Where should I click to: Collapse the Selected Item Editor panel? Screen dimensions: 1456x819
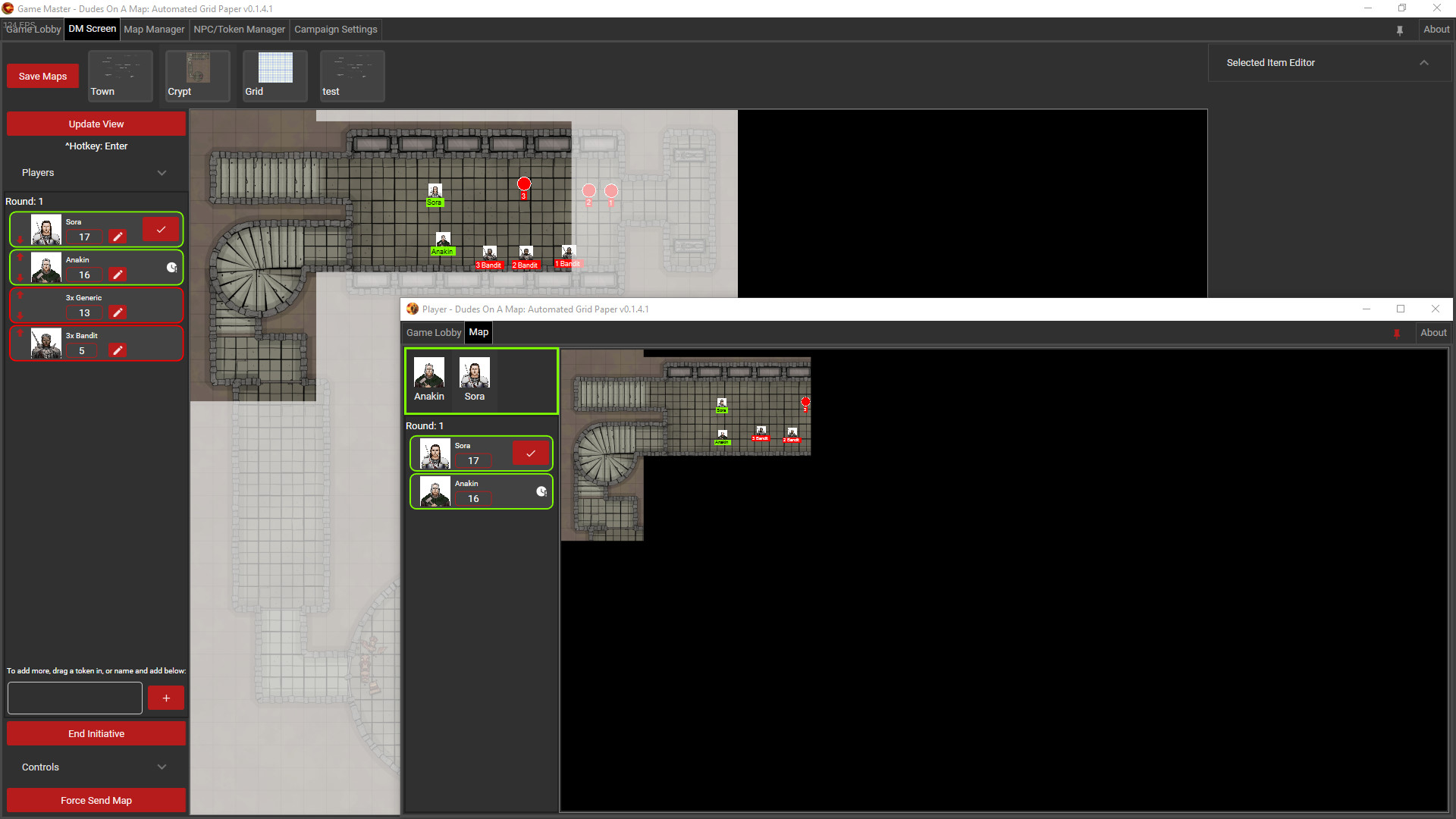coord(1424,63)
